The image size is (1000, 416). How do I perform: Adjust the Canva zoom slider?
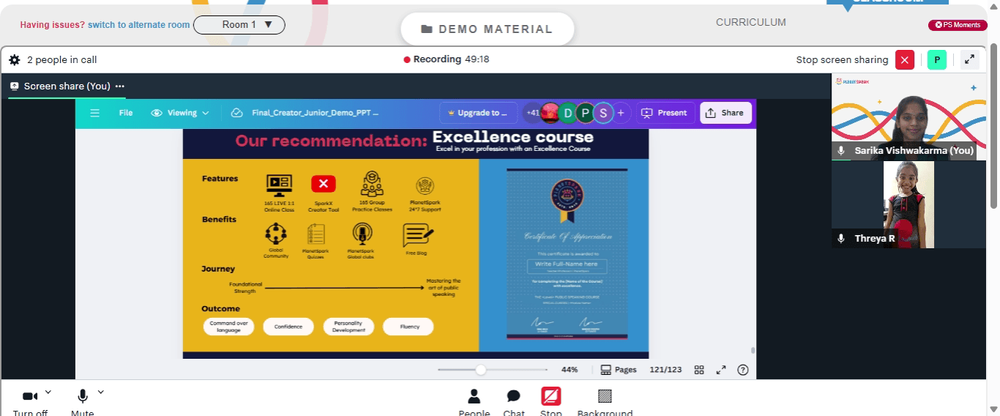point(480,370)
